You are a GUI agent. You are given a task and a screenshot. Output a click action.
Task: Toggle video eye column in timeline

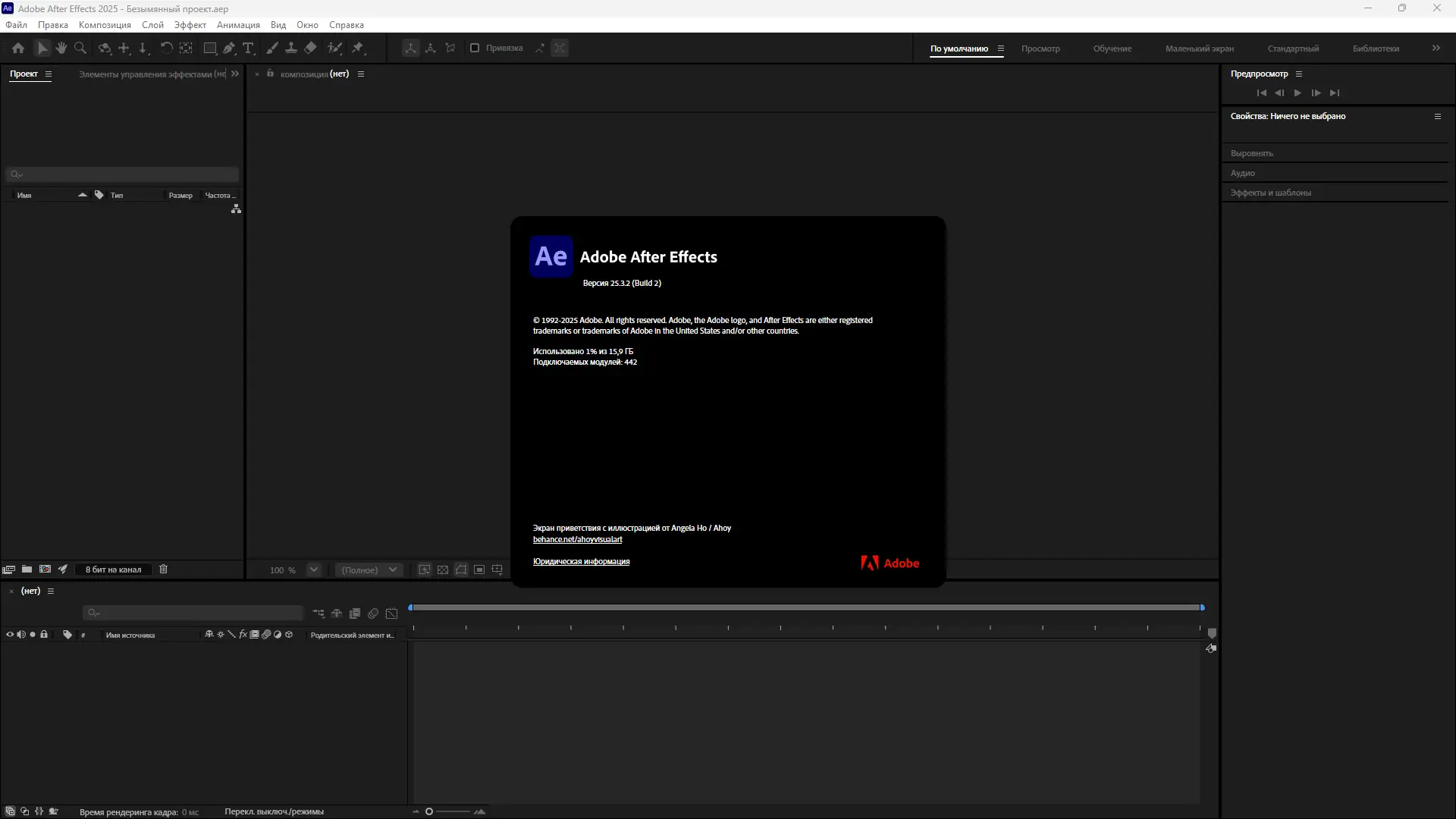click(10, 635)
